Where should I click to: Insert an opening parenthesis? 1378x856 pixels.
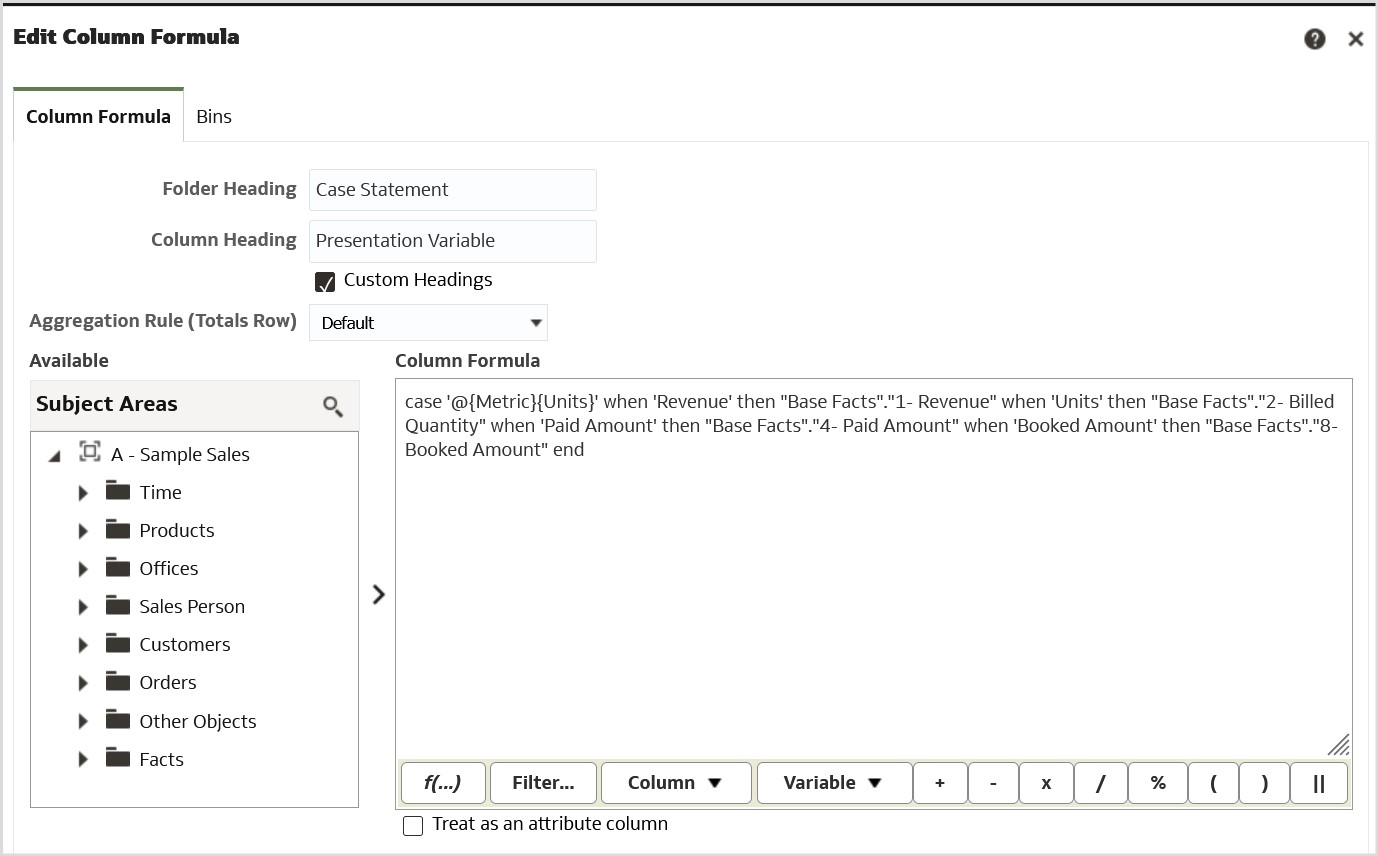click(x=1213, y=783)
